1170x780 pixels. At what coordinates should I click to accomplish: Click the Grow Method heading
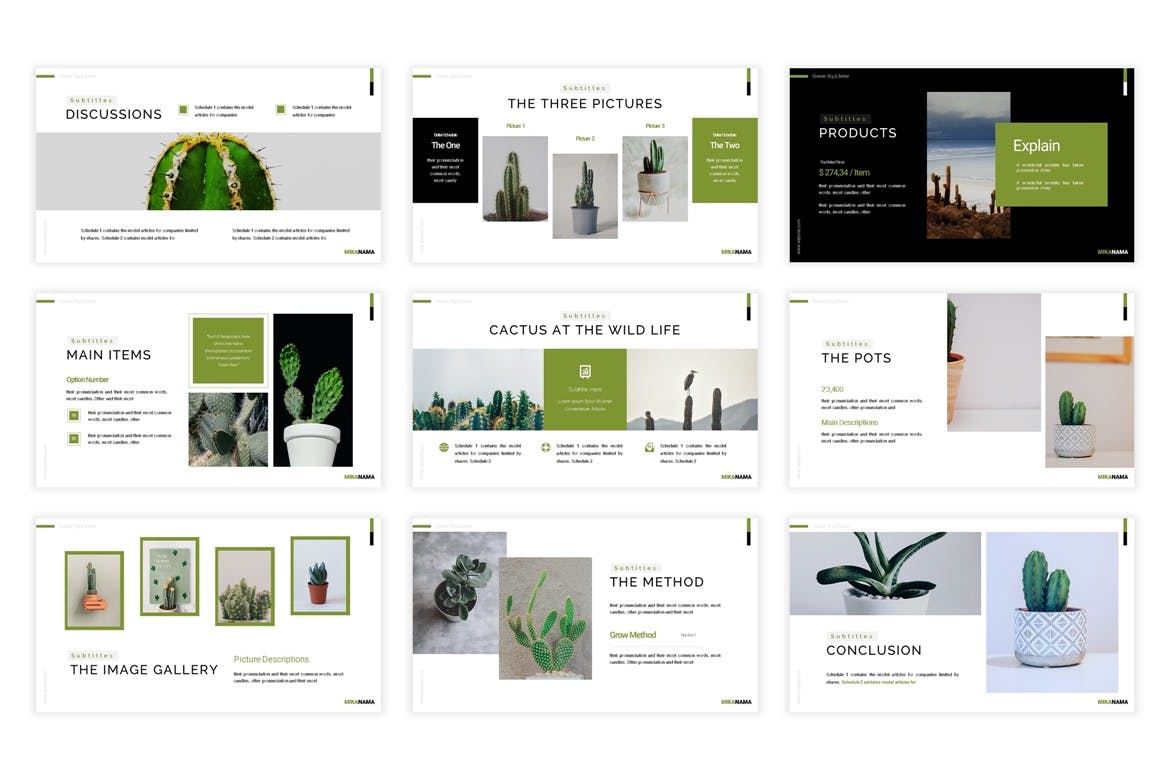(633, 635)
